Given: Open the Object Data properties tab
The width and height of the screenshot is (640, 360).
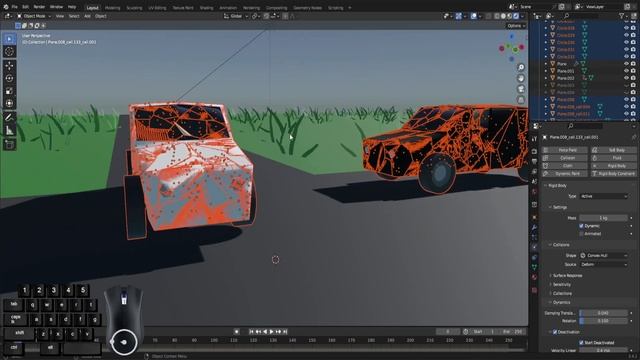Looking at the screenshot, I should click(534, 267).
